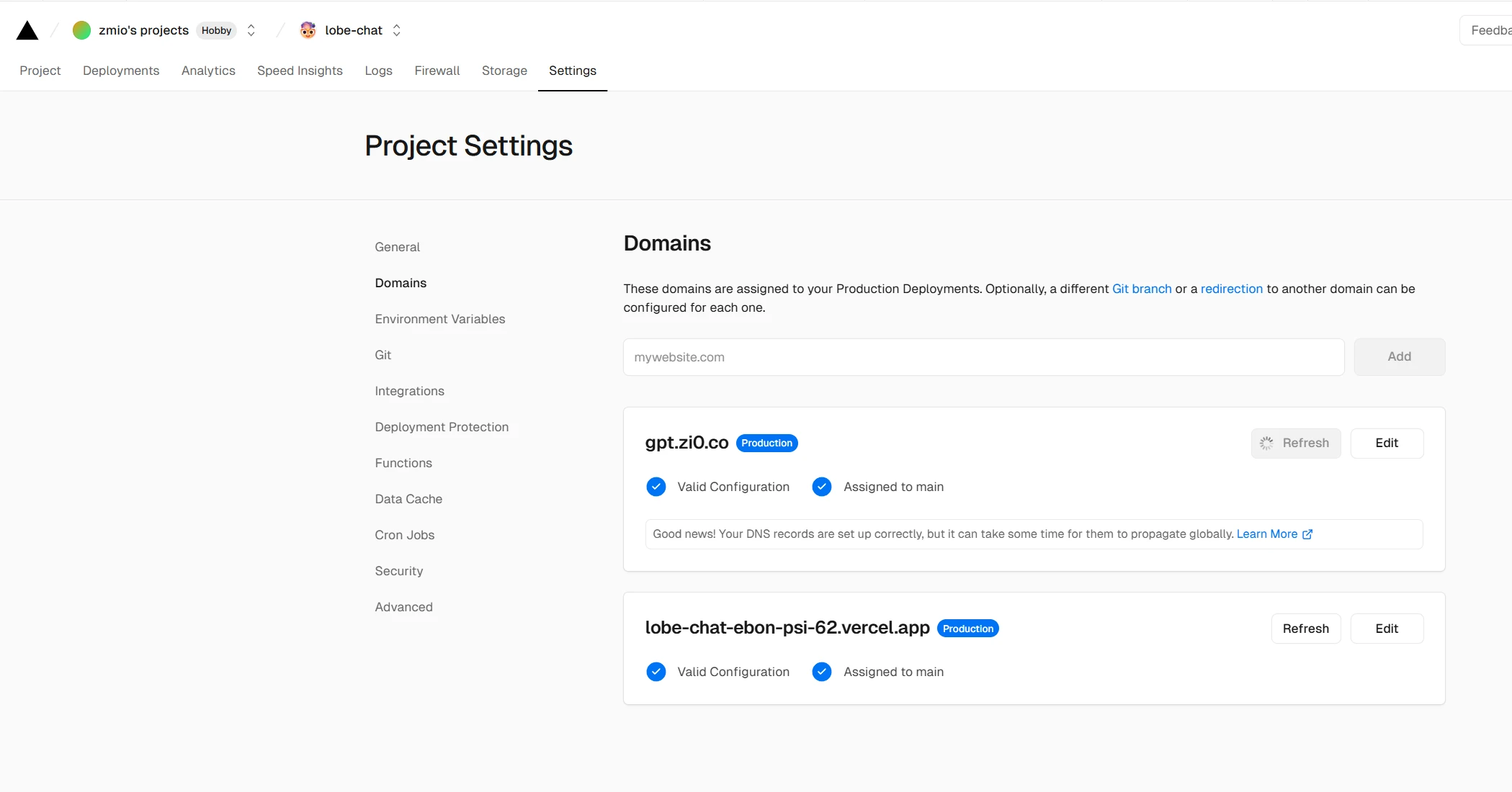
Task: Click the green zmio's projects avatar
Action: 82,30
